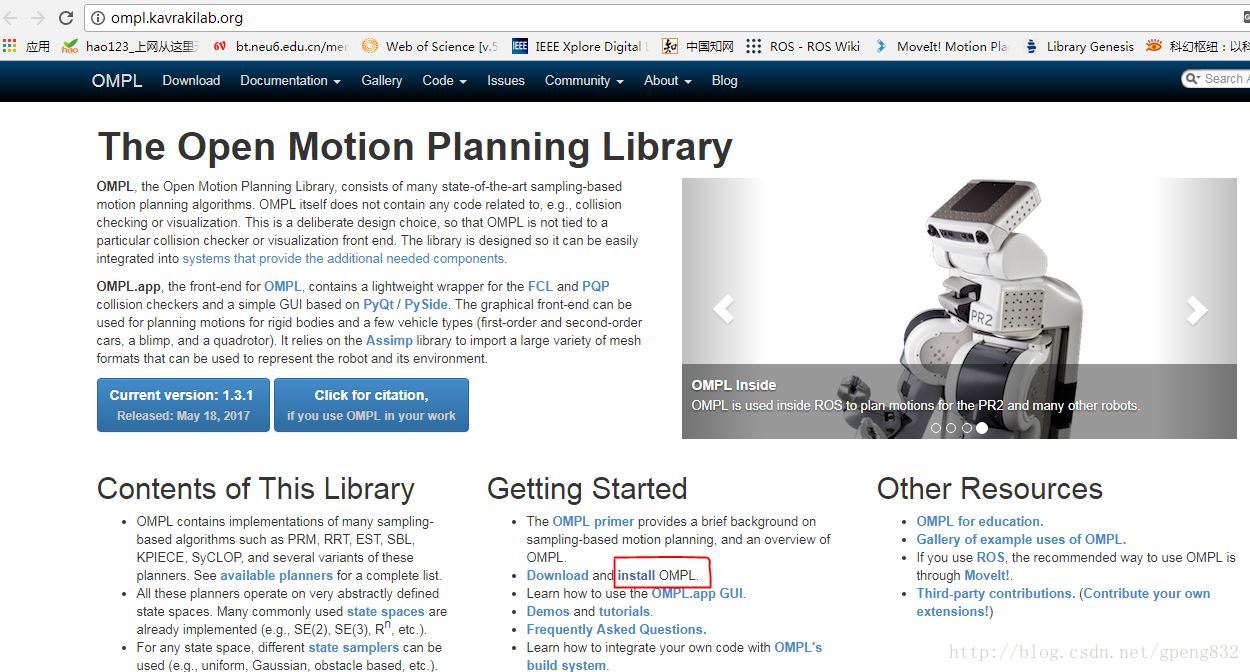Click the 'install' OMPL link
The height and width of the screenshot is (672, 1250).
pos(636,575)
